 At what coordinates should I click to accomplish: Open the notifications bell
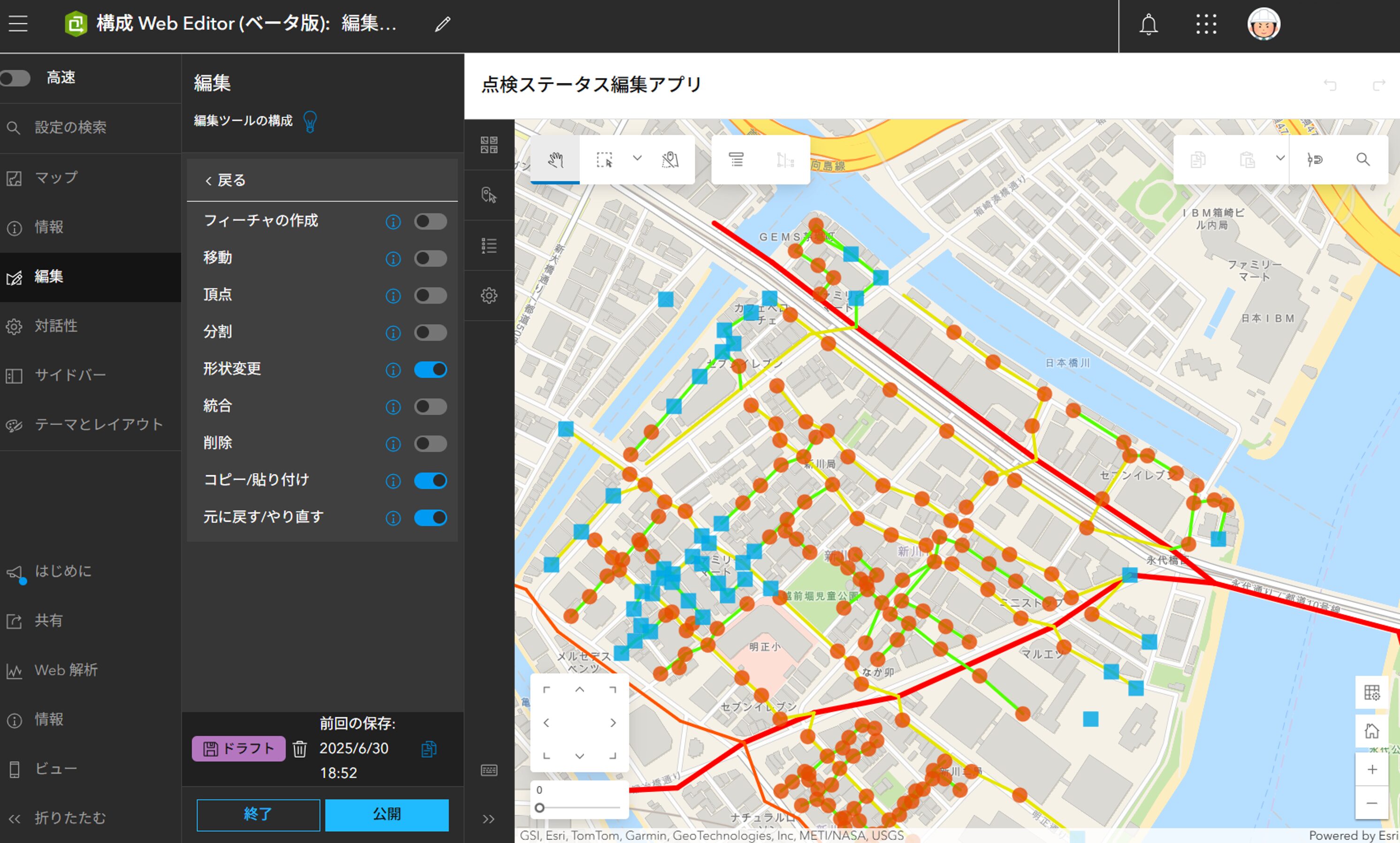[x=1149, y=24]
